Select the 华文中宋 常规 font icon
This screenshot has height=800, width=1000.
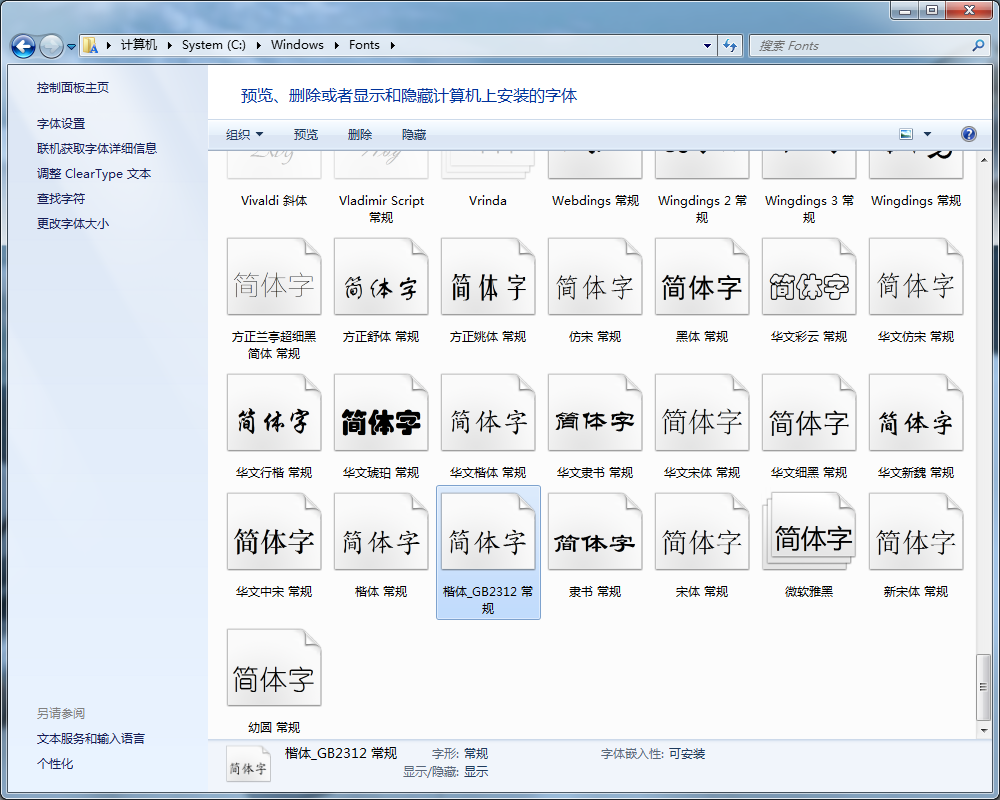pyautogui.click(x=274, y=532)
